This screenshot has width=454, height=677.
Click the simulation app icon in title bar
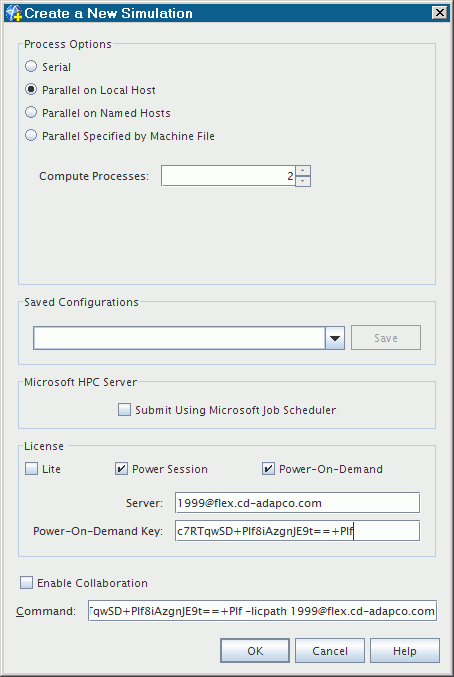[14, 13]
